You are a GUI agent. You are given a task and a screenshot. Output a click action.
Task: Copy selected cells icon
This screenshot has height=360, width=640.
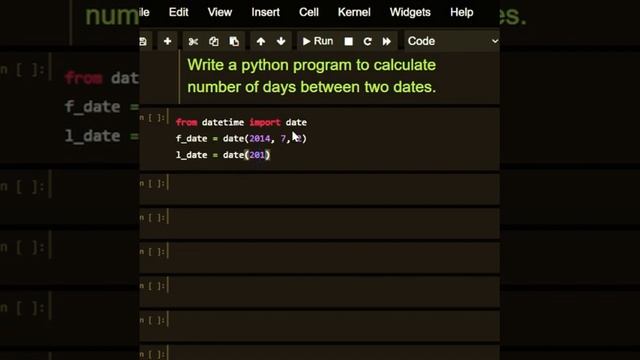pos(213,41)
